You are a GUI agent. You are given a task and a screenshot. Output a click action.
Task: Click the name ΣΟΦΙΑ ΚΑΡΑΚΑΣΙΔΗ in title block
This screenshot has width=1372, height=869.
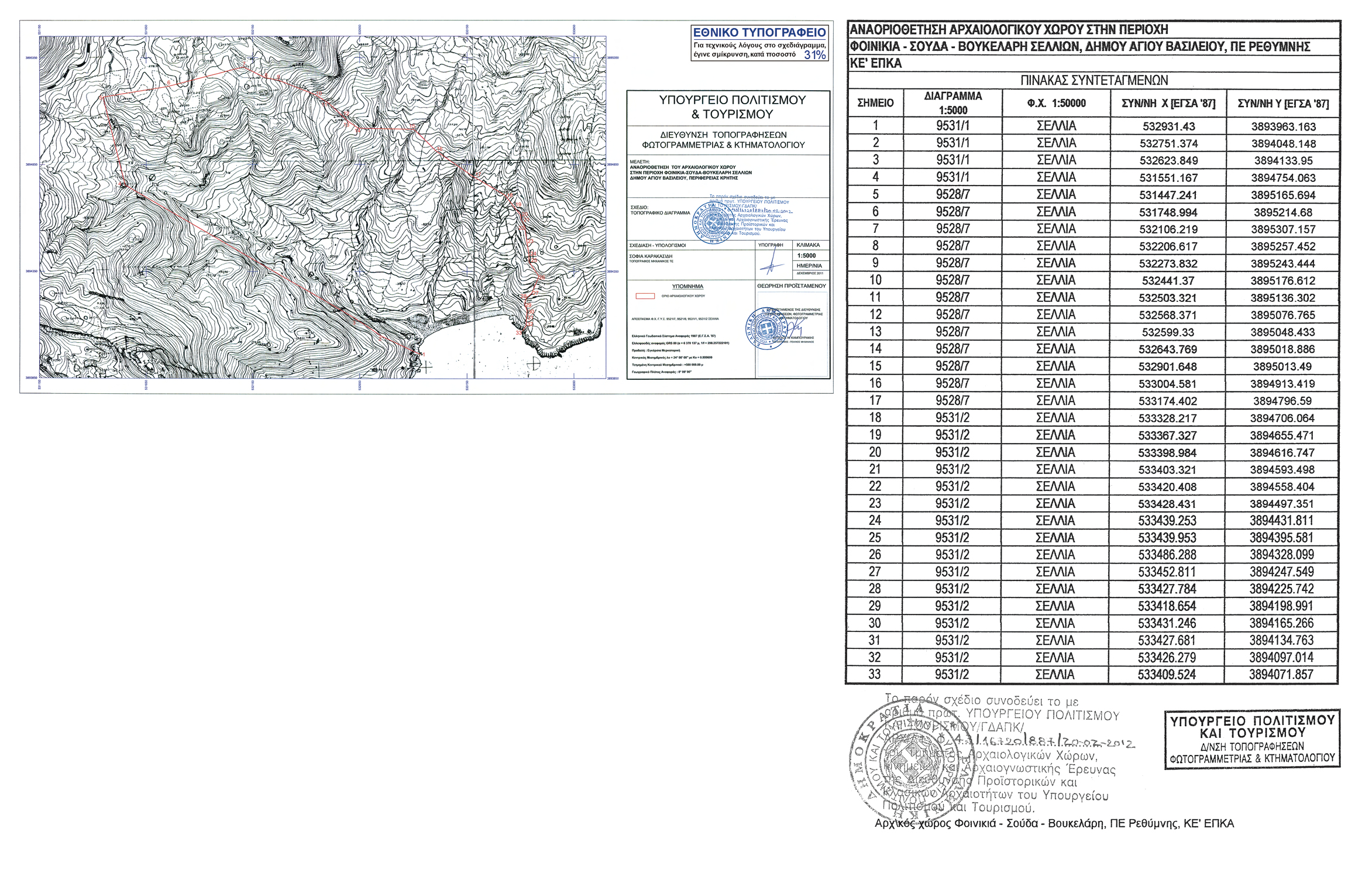(x=651, y=256)
